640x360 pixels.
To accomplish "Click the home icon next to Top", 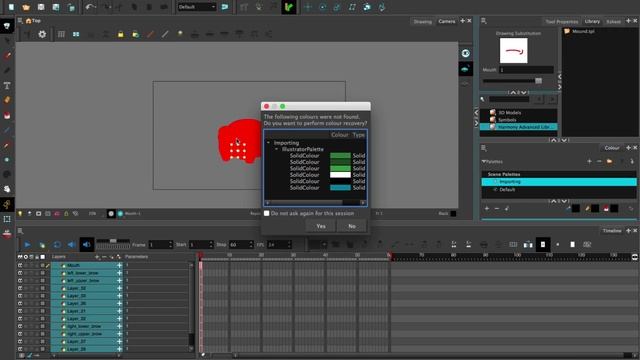I will [x=28, y=21].
